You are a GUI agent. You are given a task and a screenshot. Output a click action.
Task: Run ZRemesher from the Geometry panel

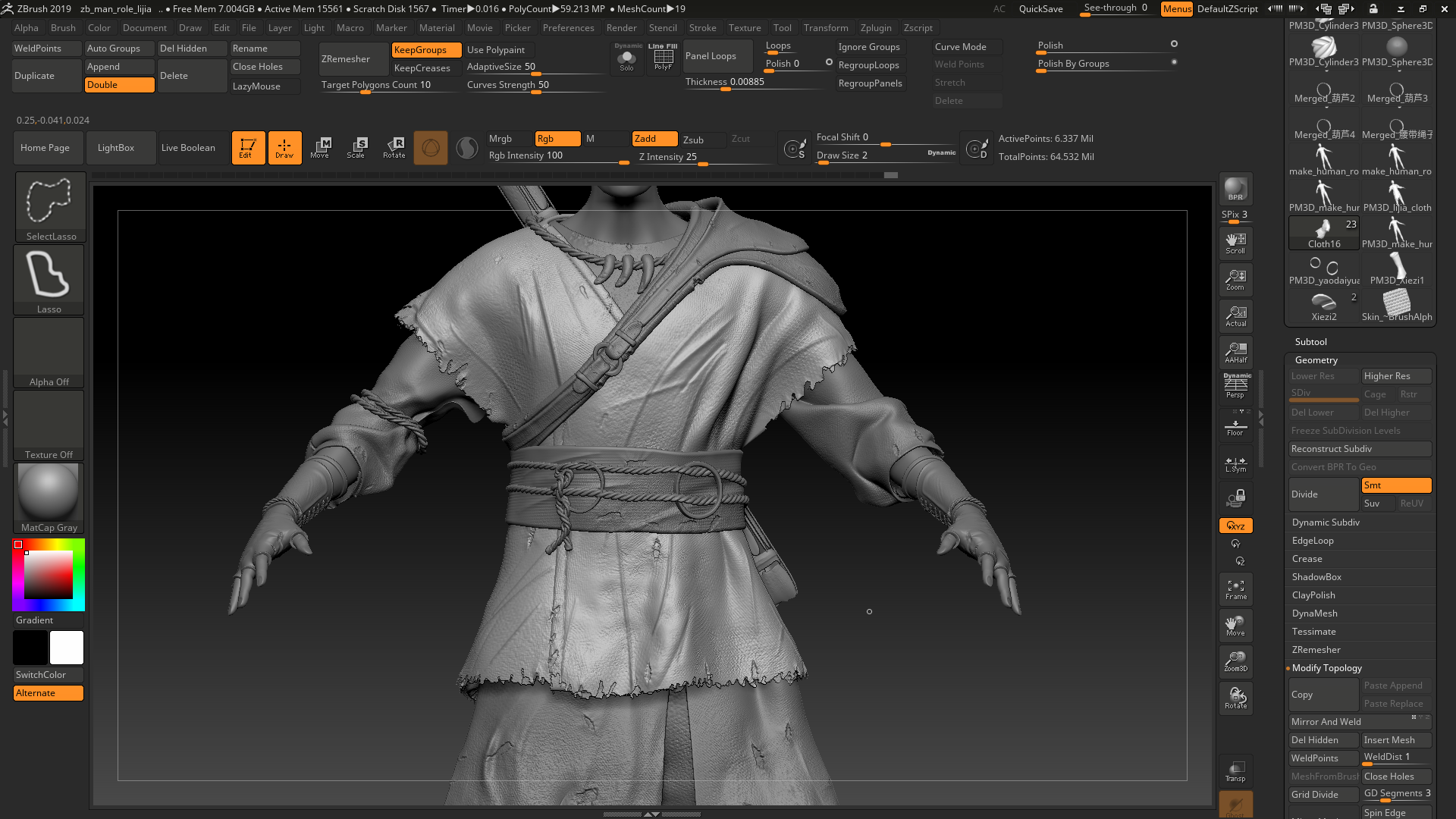(x=1316, y=650)
